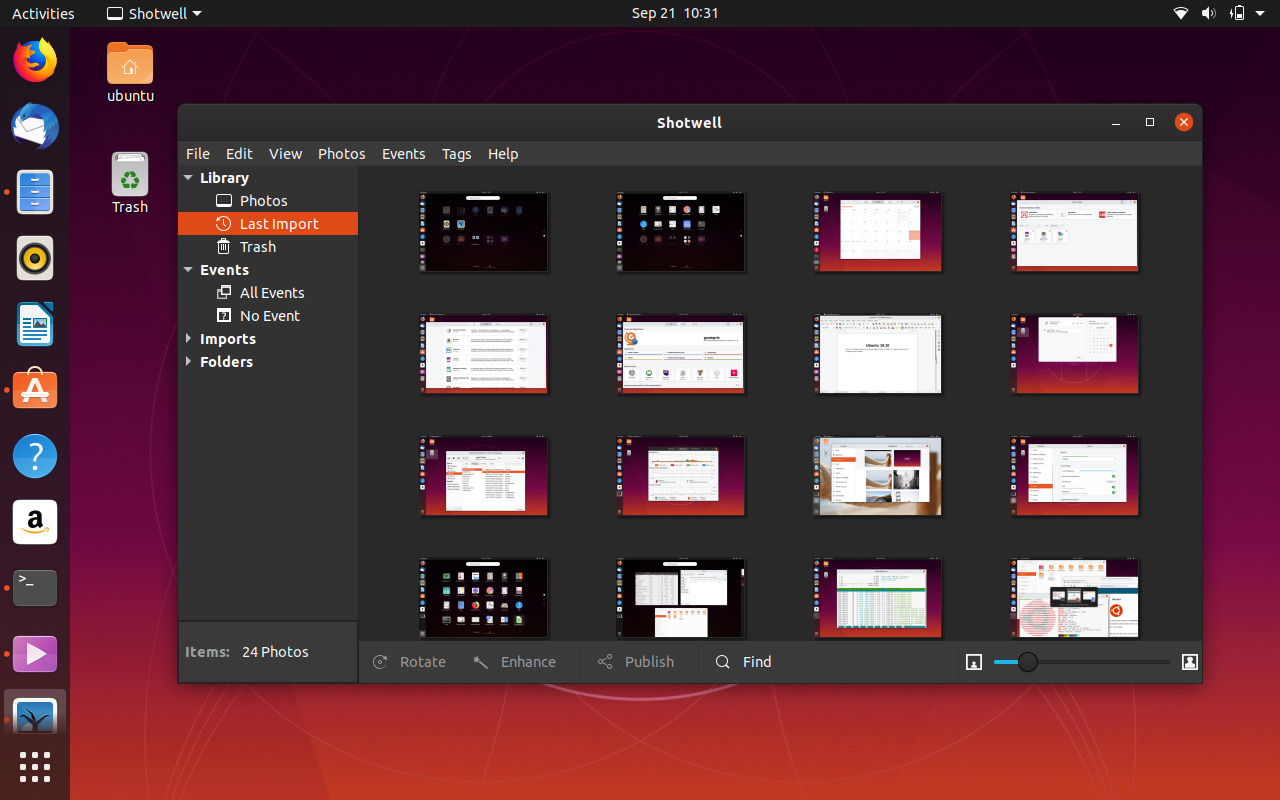This screenshot has height=800, width=1280.
Task: Open the Publish sharing icon
Action: pos(604,661)
